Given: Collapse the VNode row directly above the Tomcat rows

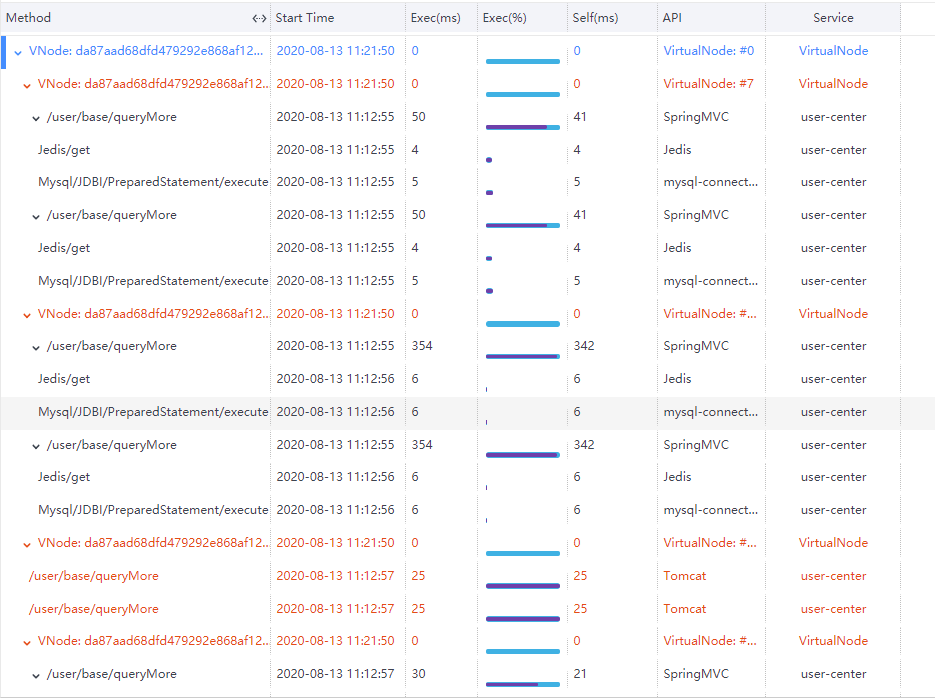Looking at the screenshot, I should coord(27,544).
